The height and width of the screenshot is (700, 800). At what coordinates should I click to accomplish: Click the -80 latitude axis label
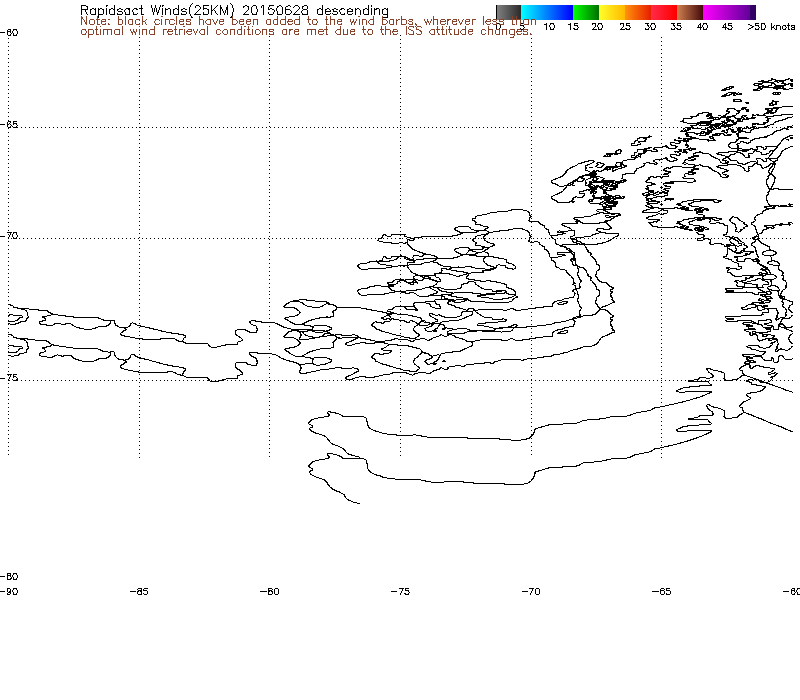9,577
